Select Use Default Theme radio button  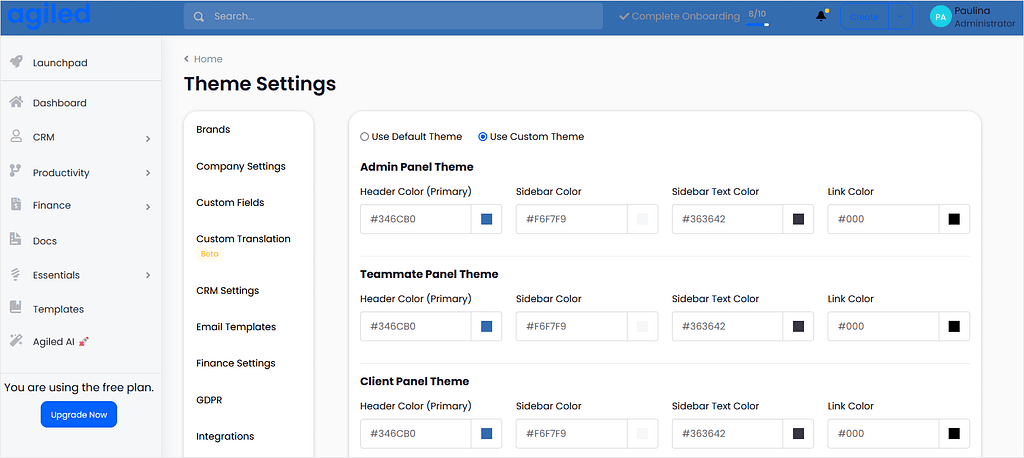(364, 137)
